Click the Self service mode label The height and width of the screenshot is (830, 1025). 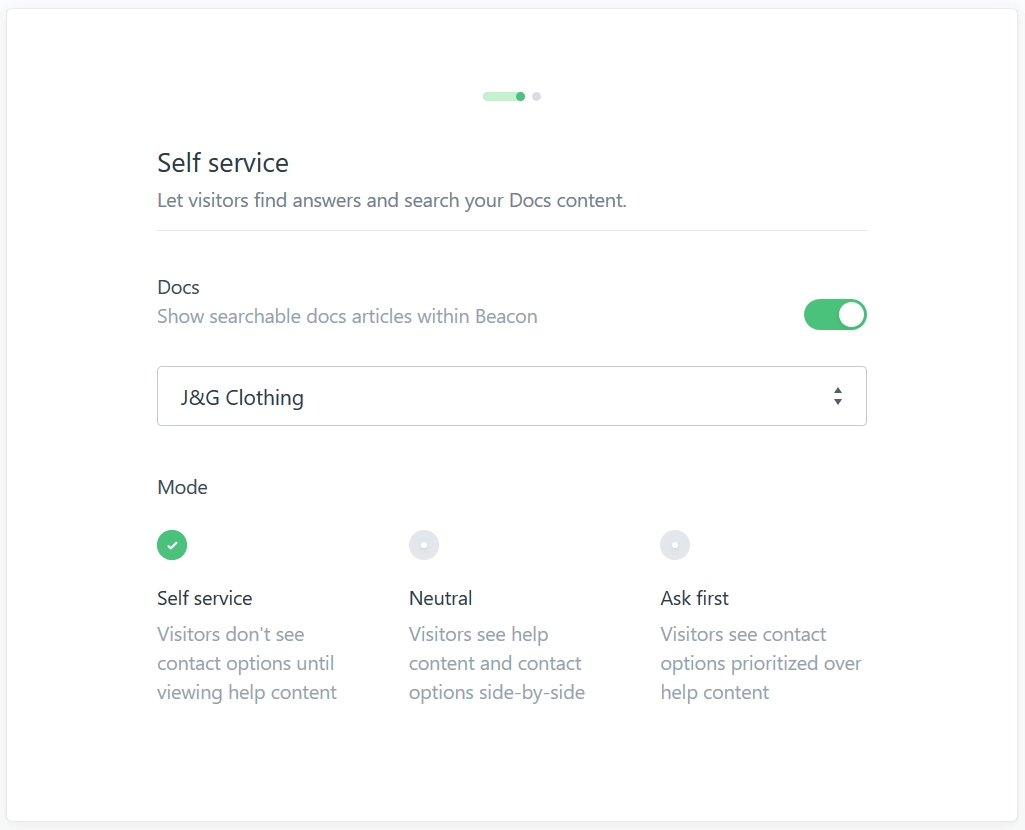coord(205,598)
